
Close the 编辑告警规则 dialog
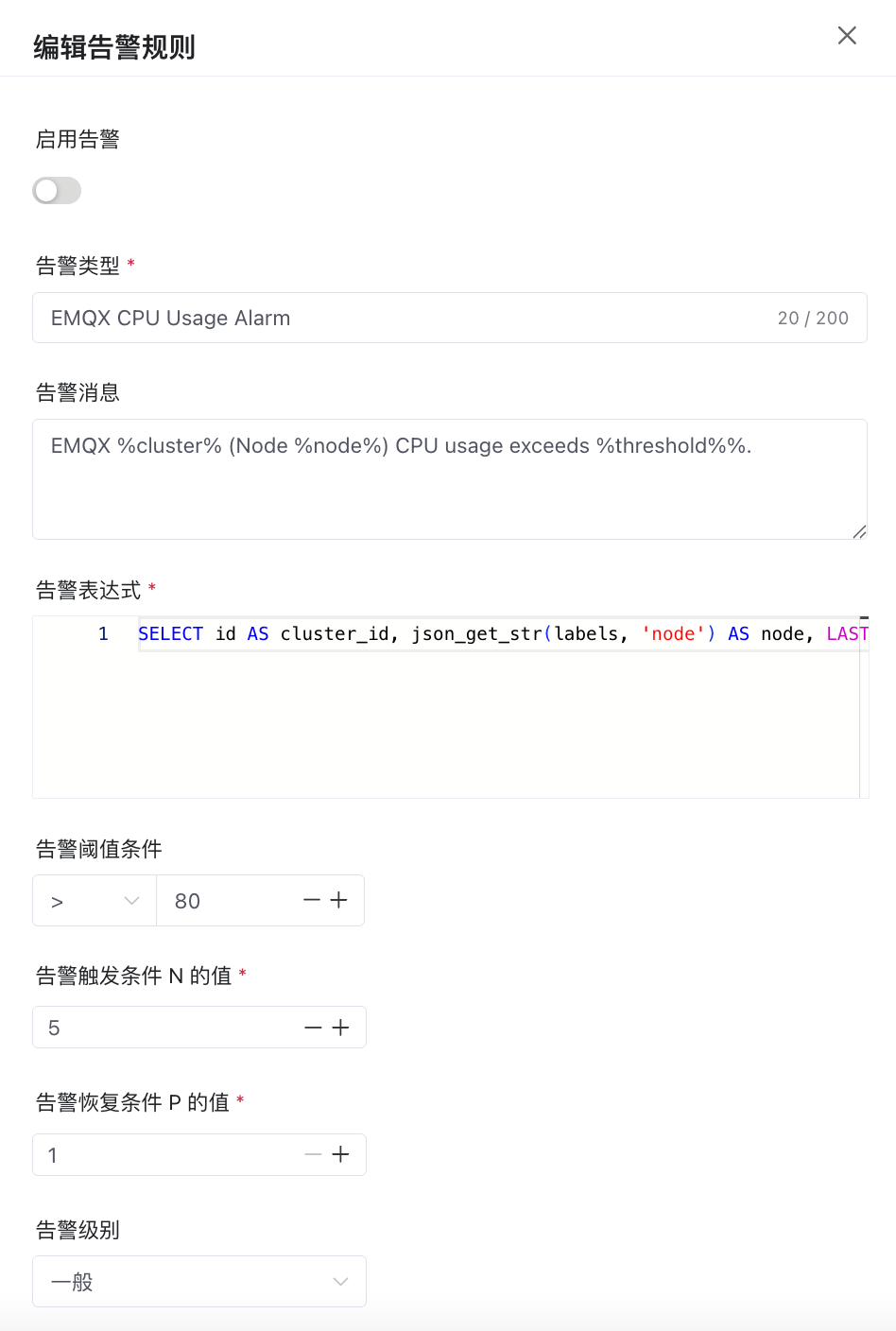click(x=846, y=35)
